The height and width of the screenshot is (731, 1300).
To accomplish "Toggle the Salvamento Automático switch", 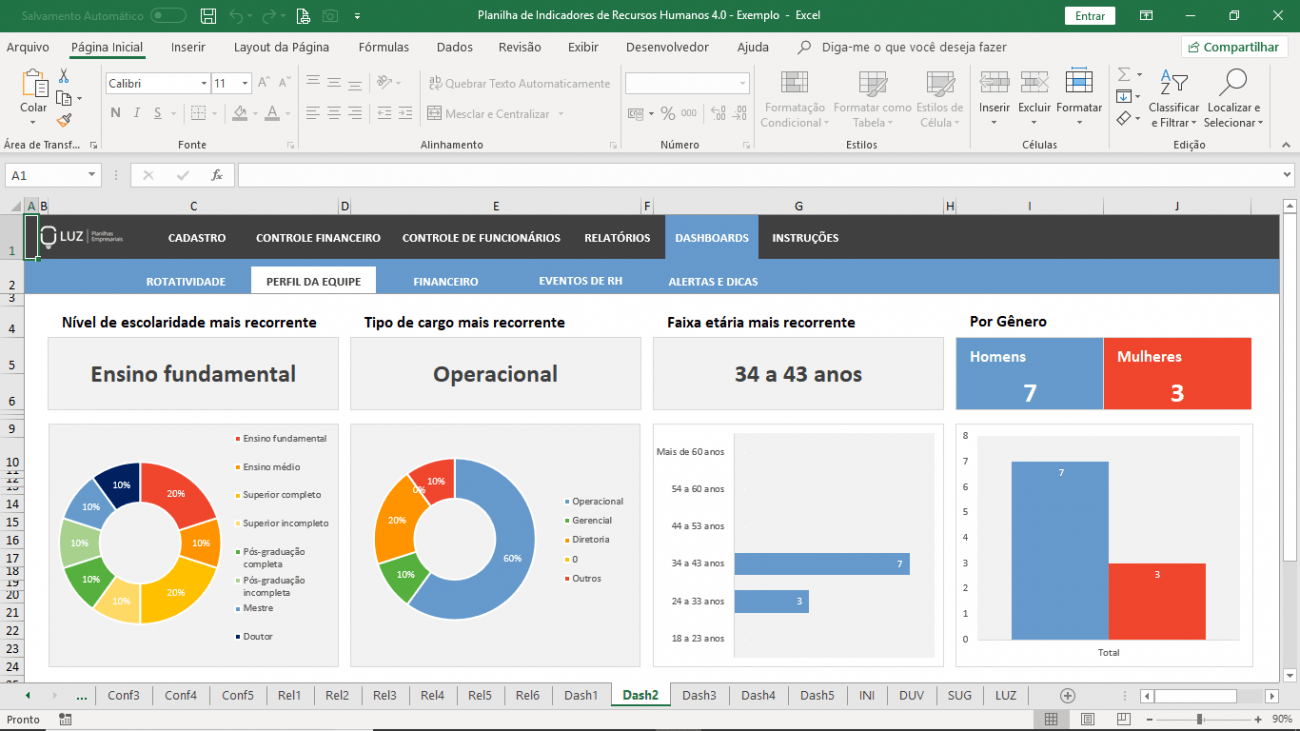I will coord(168,16).
